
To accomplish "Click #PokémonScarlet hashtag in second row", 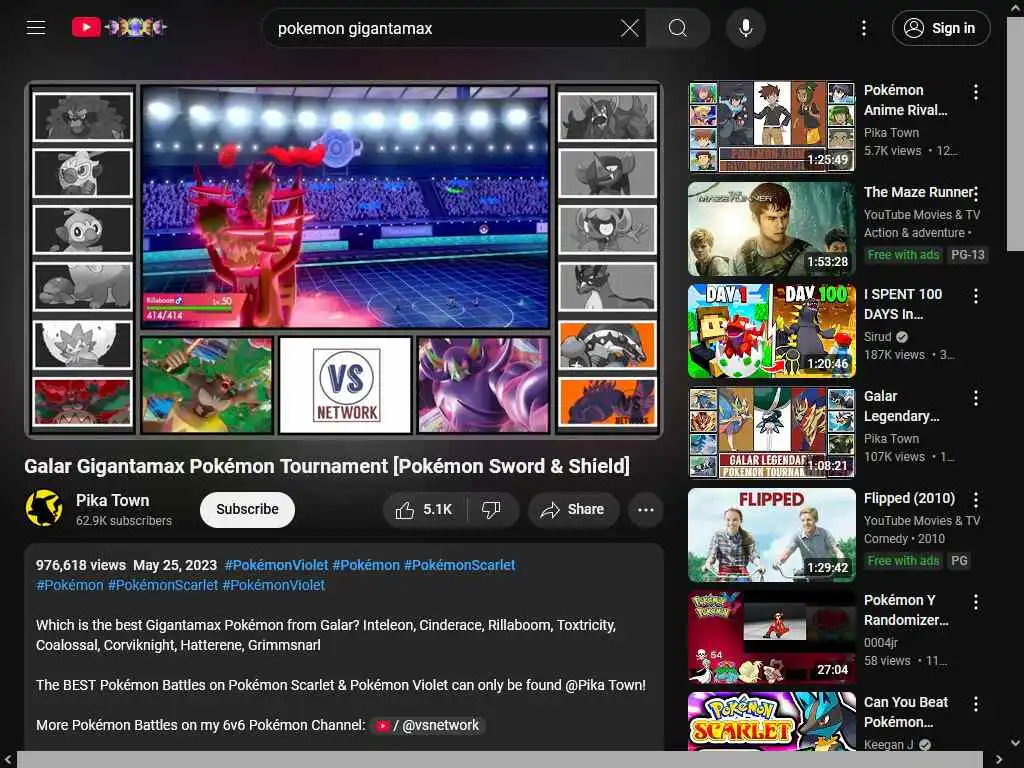I will [x=163, y=585].
